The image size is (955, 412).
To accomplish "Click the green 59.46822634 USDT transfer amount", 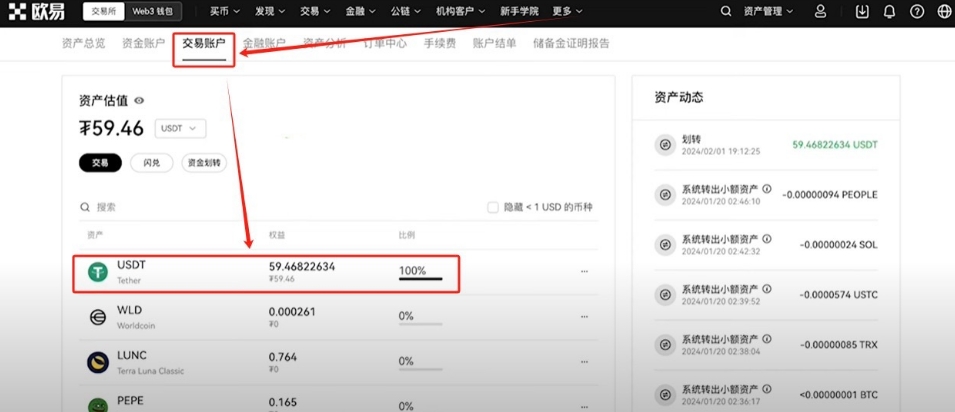I will (835, 145).
